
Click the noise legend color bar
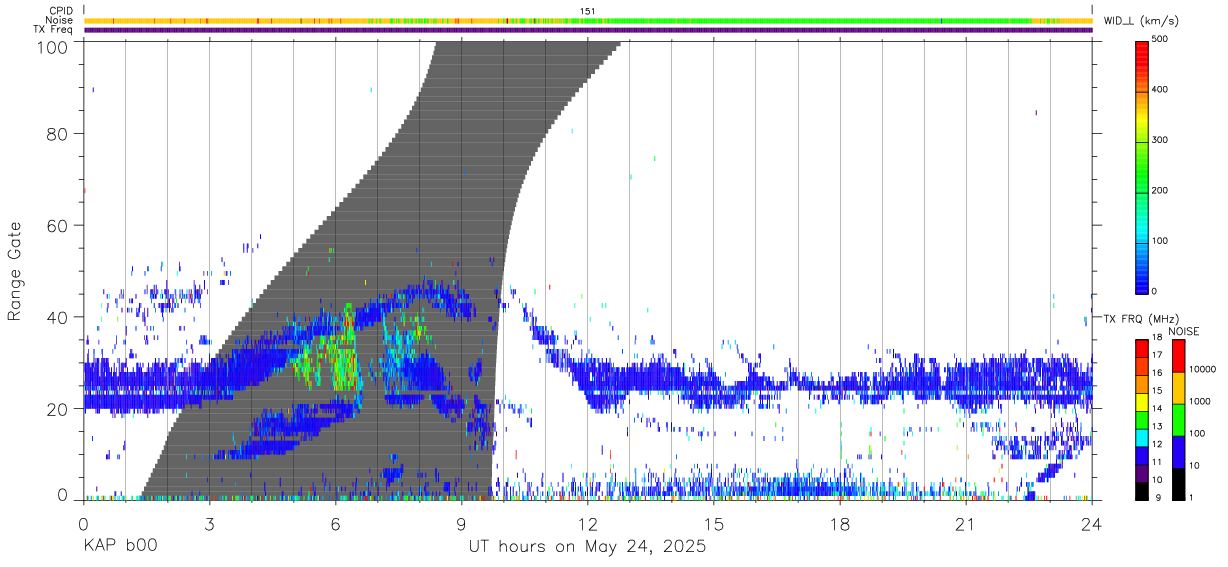click(1179, 419)
